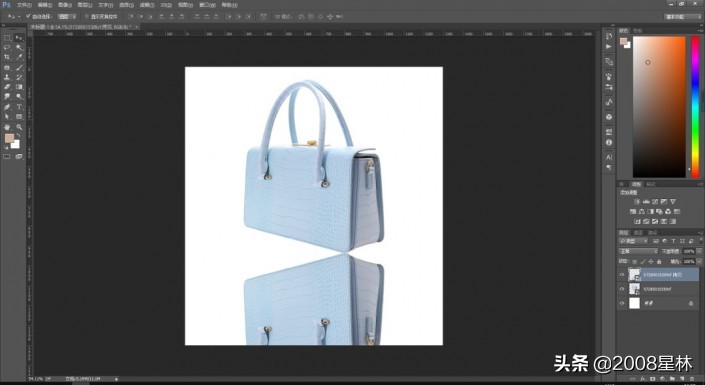
Task: Add layer style with fx icon
Action: 643,379
